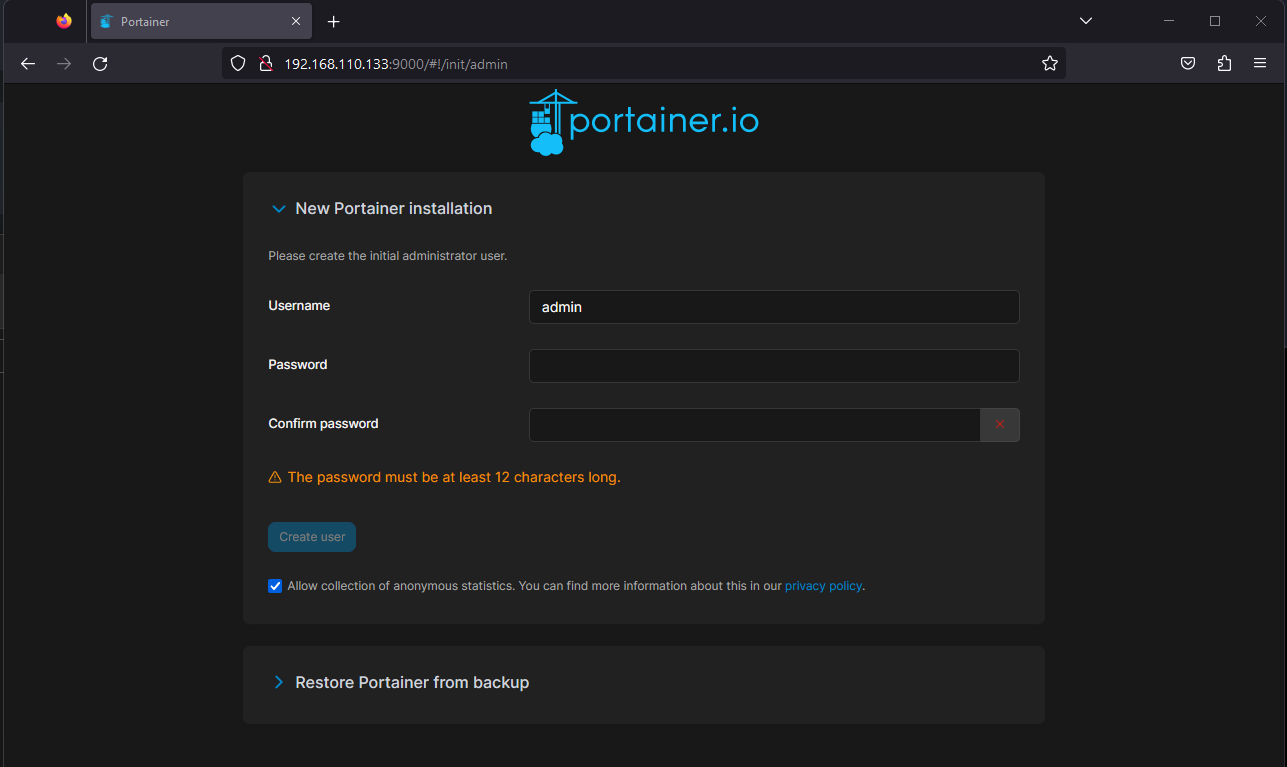Click the insecure connection padlock icon
Image resolution: width=1287 pixels, height=767 pixels.
(x=265, y=64)
